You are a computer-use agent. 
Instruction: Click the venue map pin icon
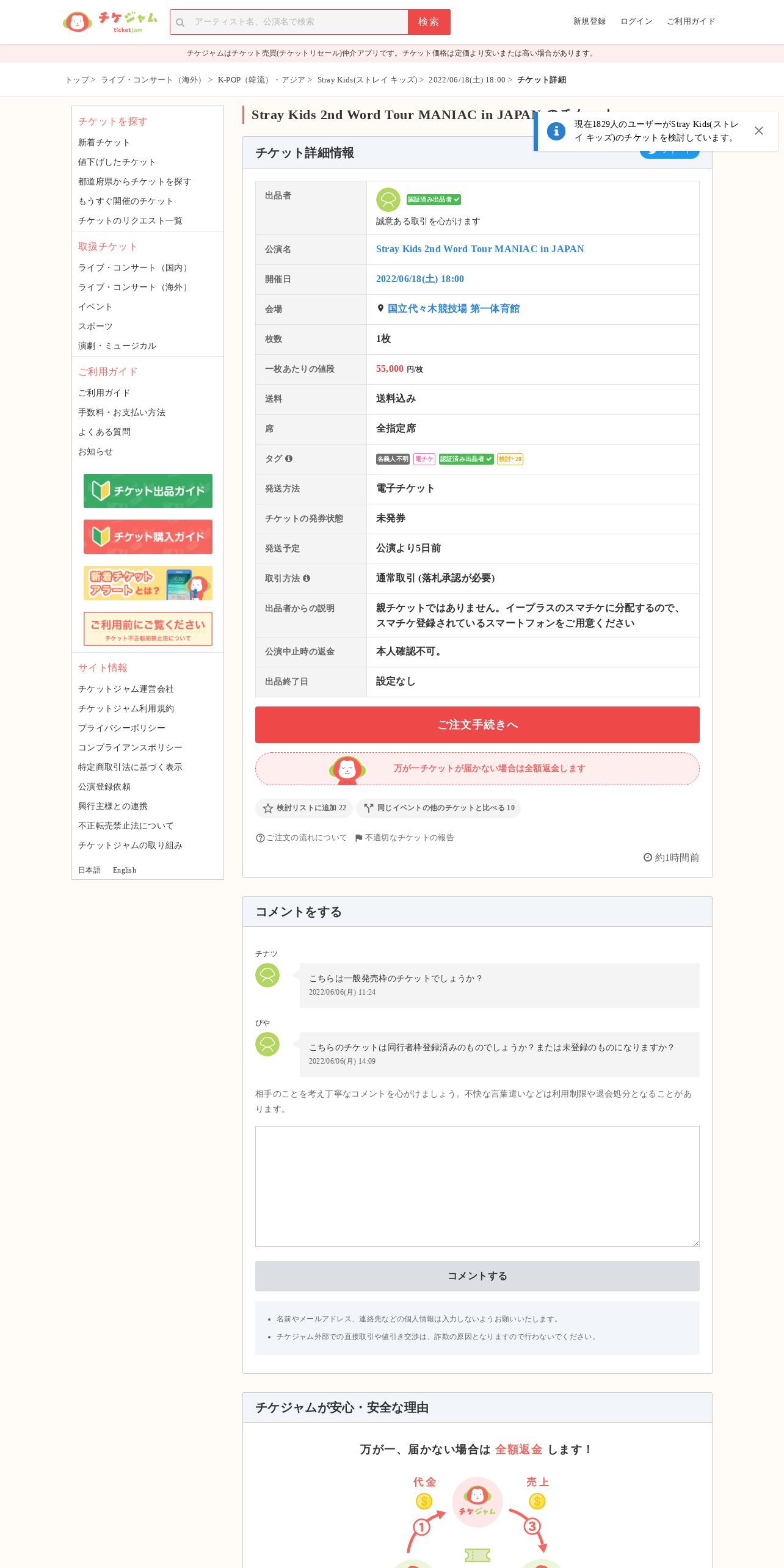coord(380,308)
